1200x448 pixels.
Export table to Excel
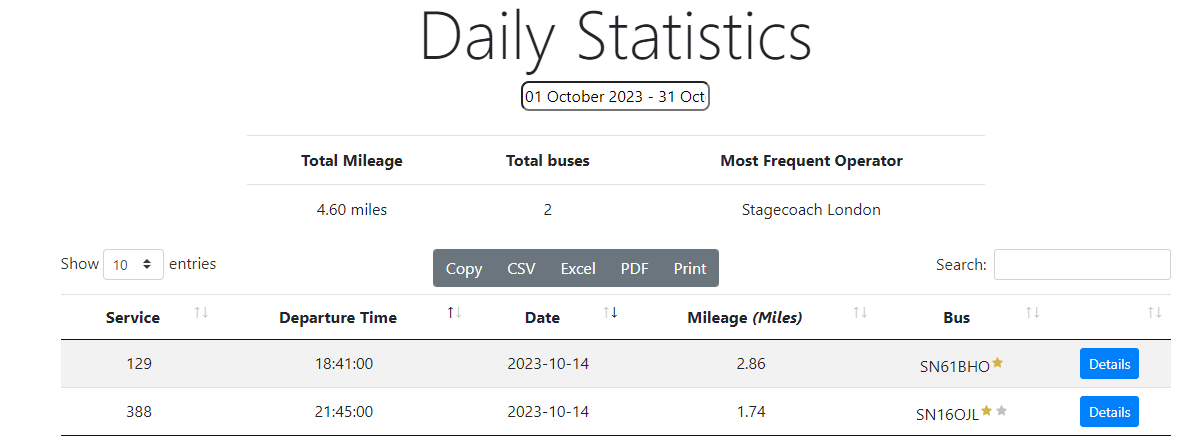[x=578, y=268]
